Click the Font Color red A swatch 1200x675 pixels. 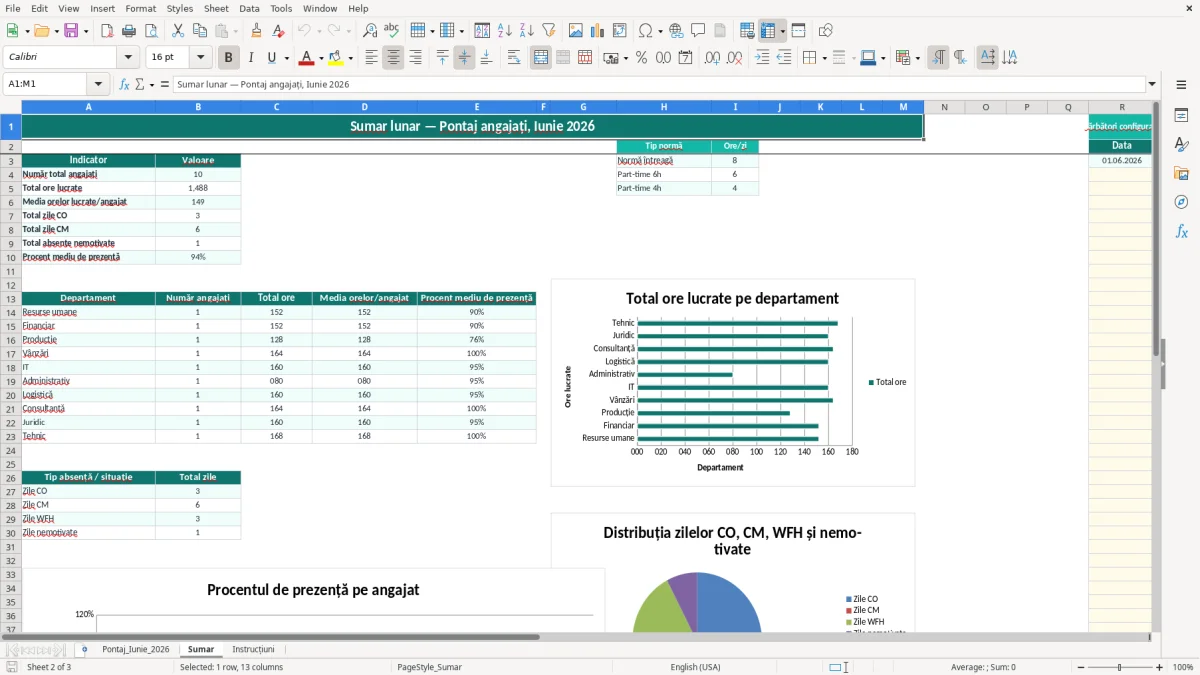pos(306,58)
